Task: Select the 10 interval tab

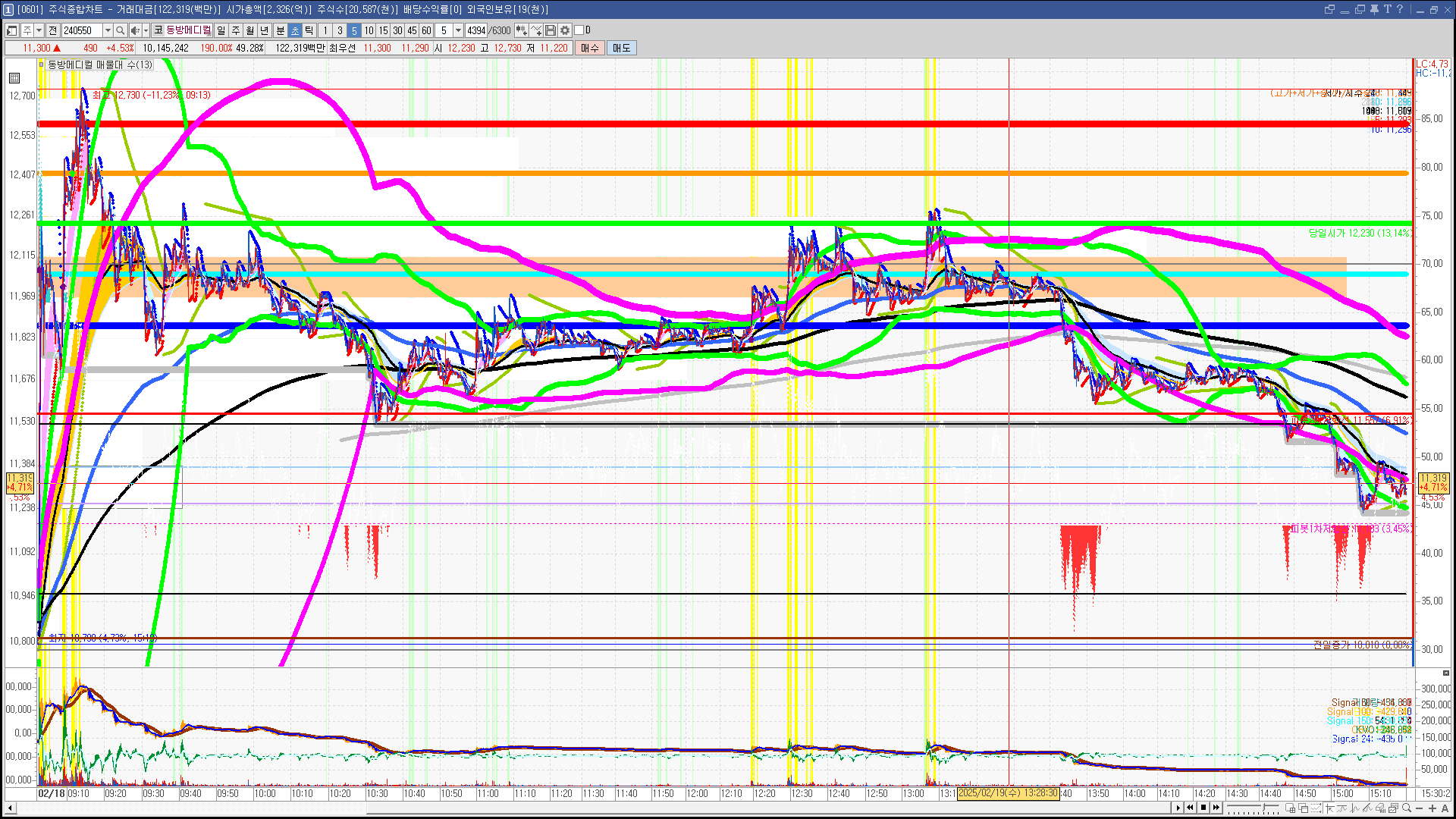Action: click(369, 30)
